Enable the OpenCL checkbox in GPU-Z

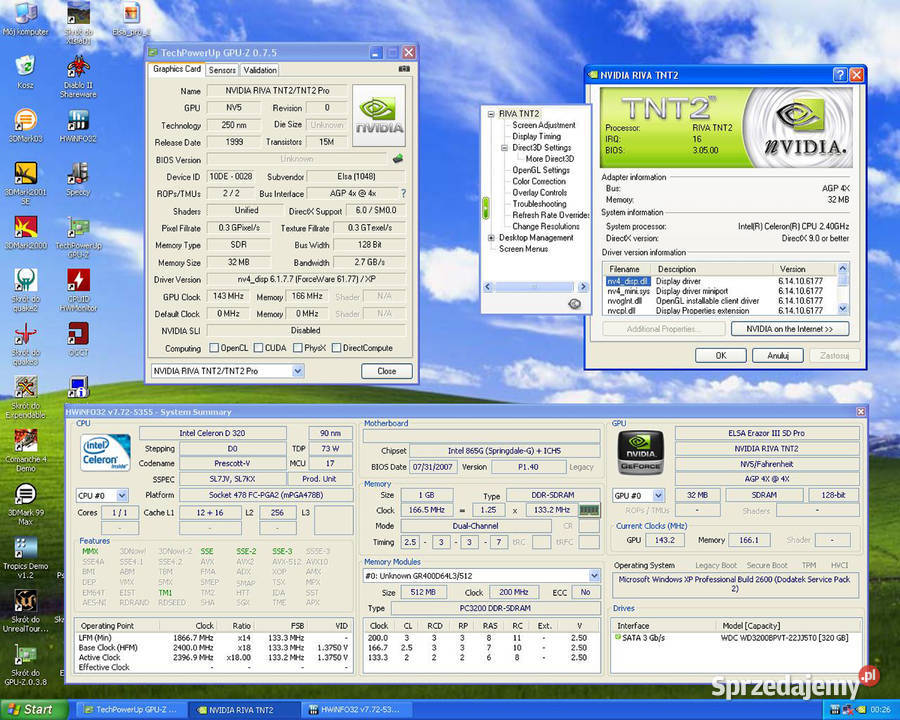214,347
